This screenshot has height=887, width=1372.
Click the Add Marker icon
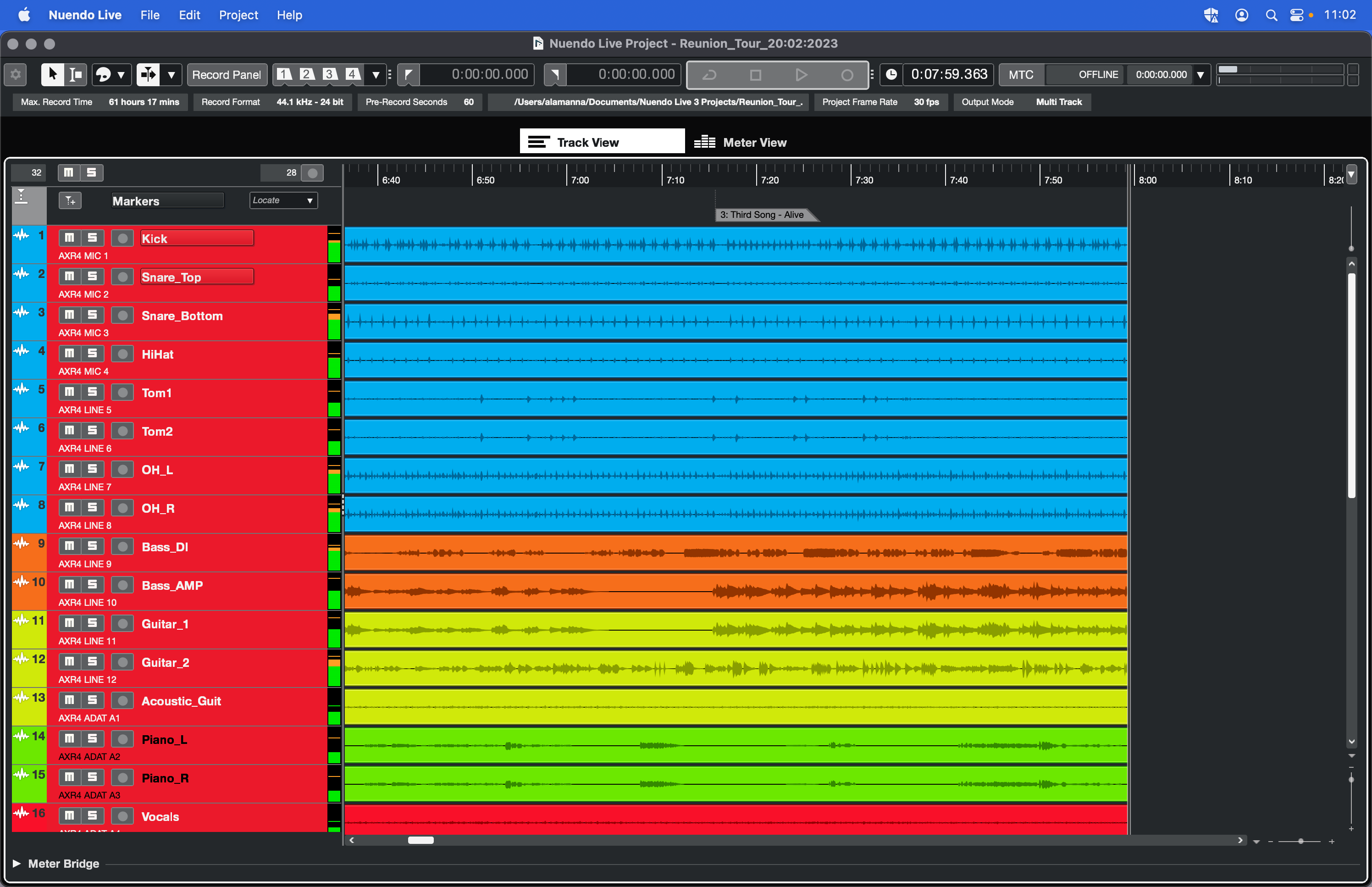click(70, 200)
